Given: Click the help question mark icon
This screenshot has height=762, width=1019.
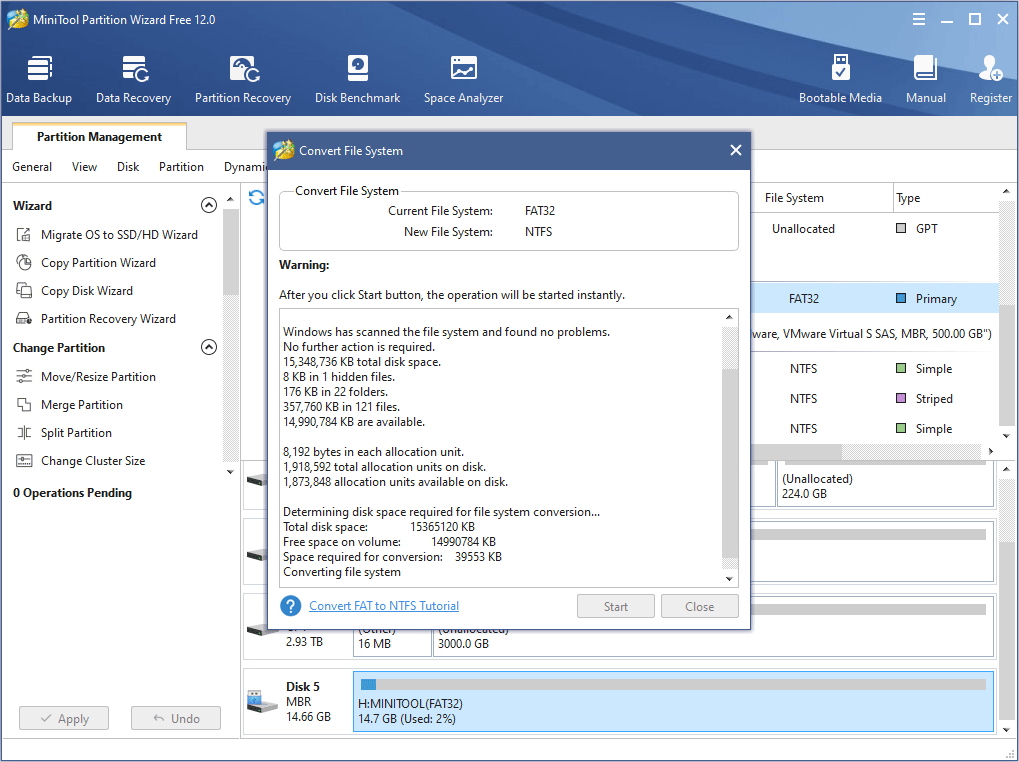Looking at the screenshot, I should click(290, 605).
